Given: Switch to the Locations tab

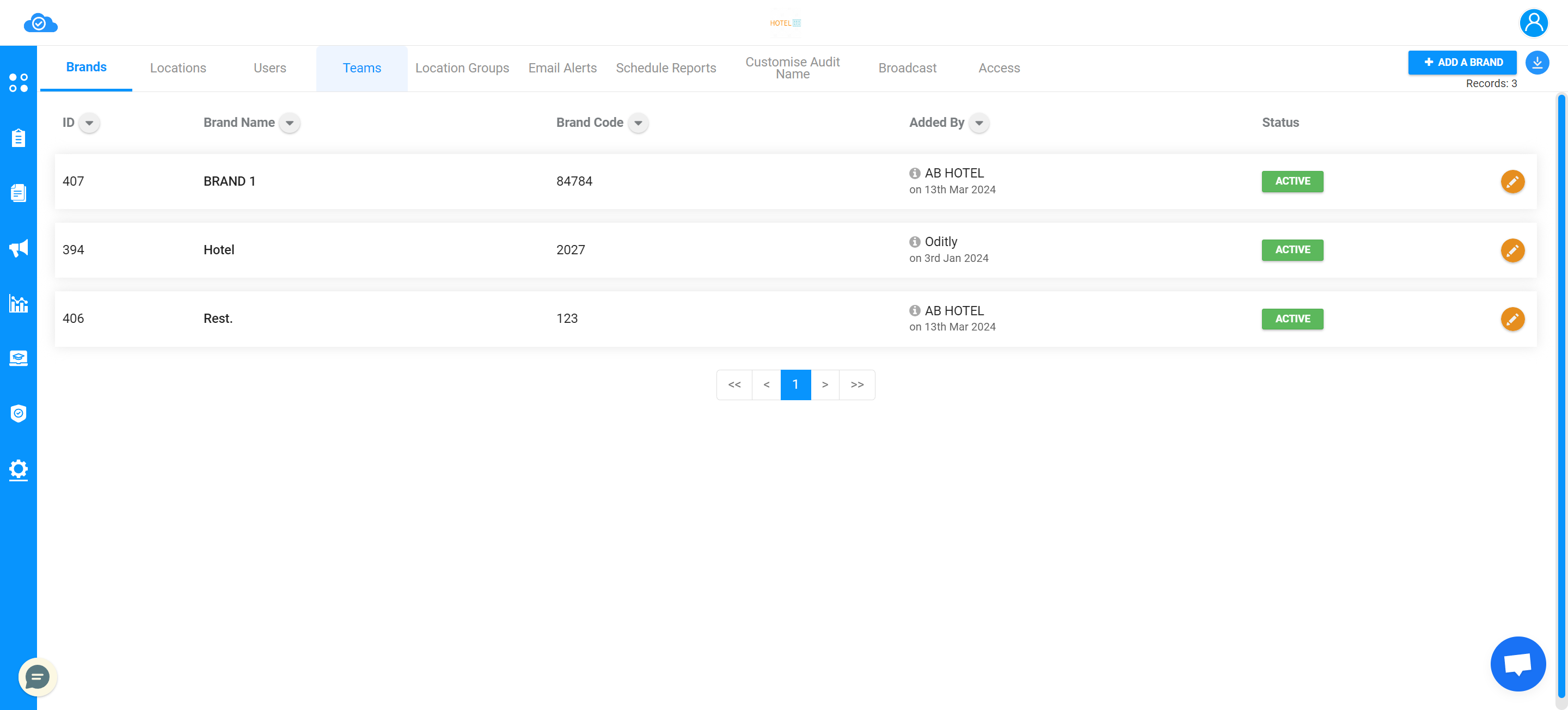Looking at the screenshot, I should tap(178, 67).
